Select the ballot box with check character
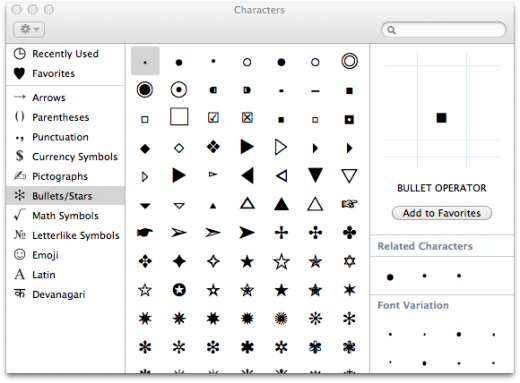520x383 pixels. point(213,118)
